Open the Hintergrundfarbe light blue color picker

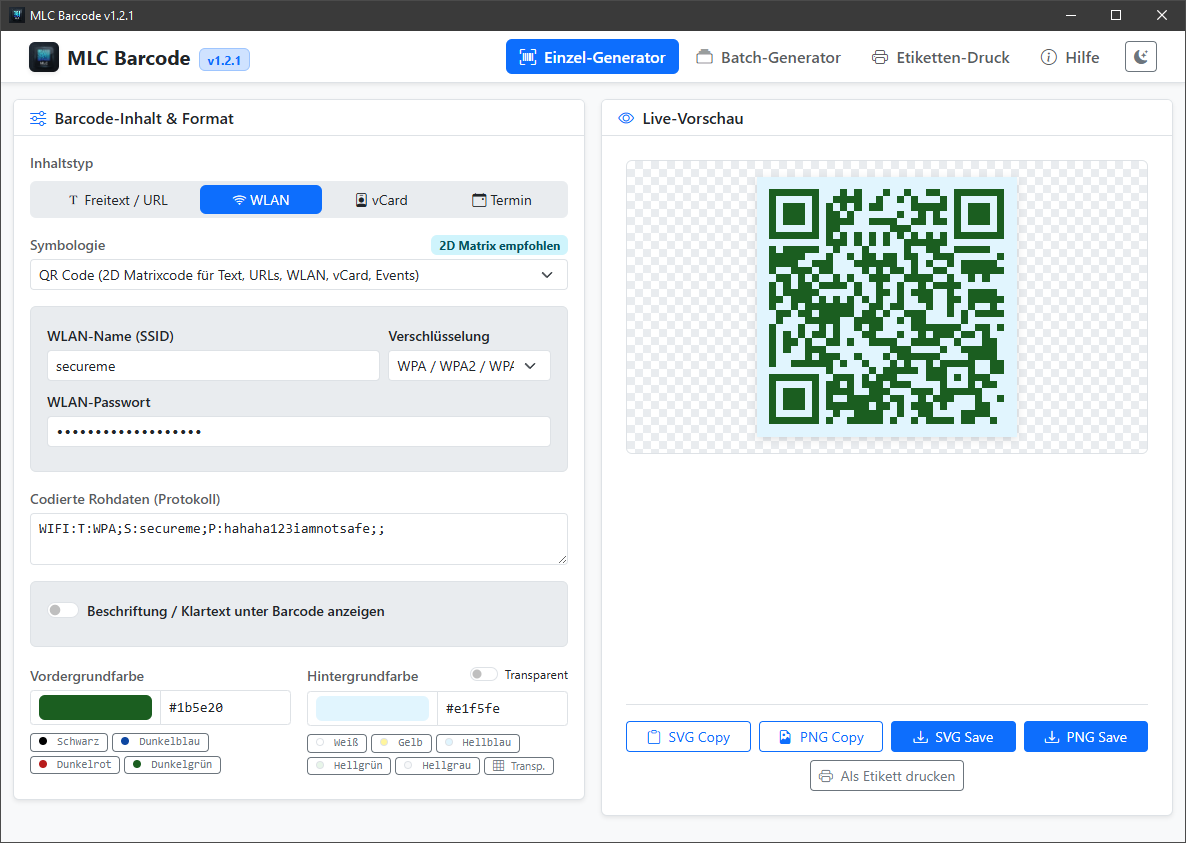(372, 708)
